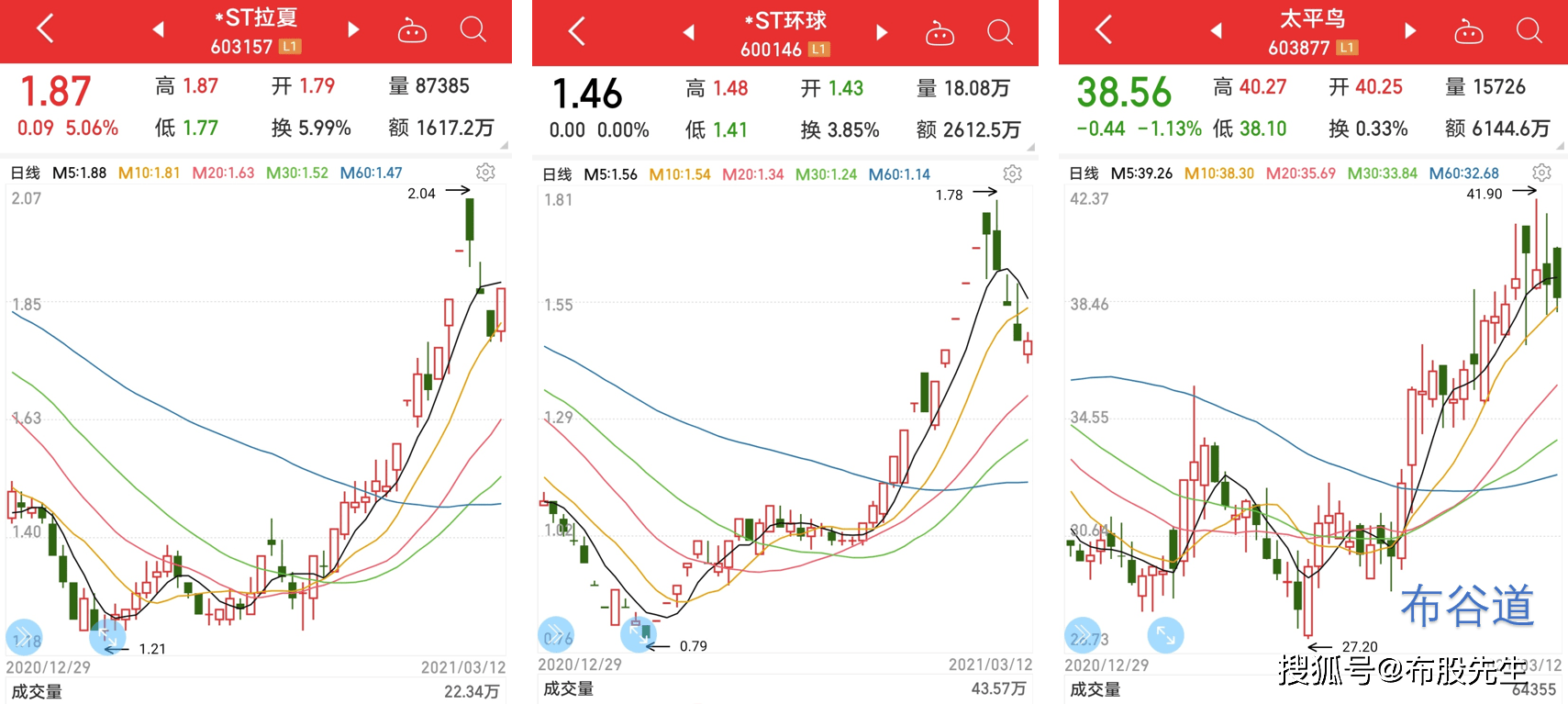This screenshot has width=1568, height=704.
Task: Click the current price 1.87
Action: click(x=56, y=92)
